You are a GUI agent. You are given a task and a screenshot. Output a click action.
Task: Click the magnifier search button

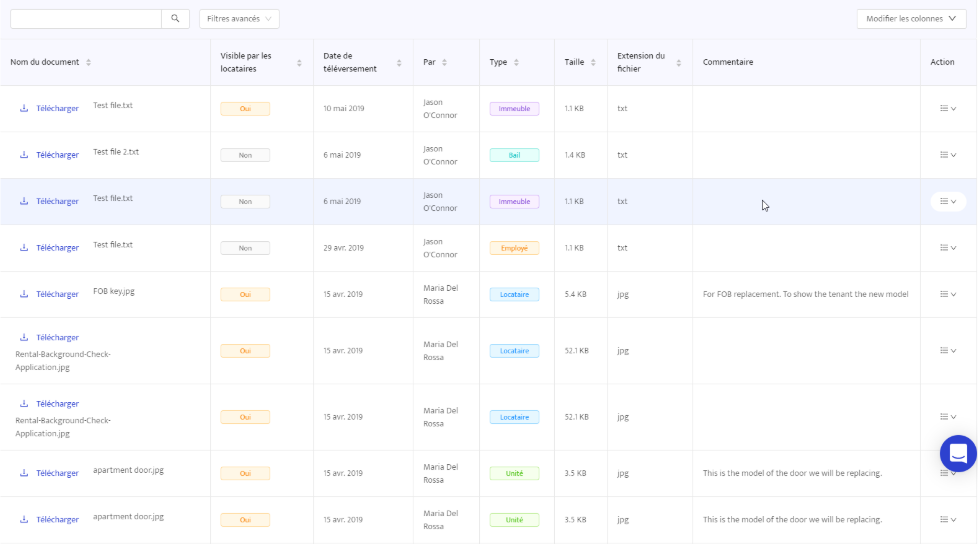[175, 19]
